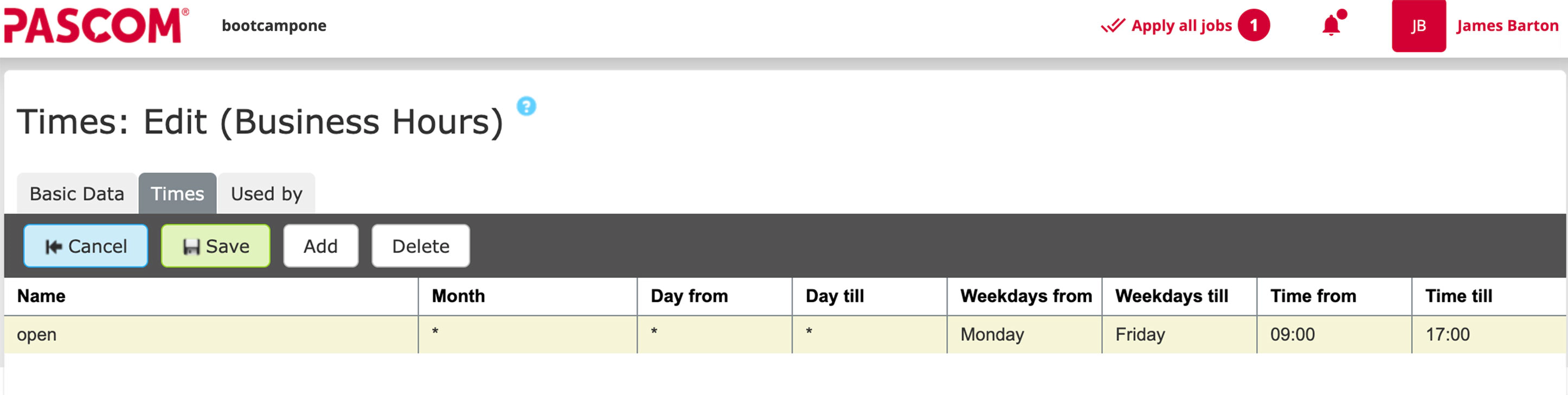Screen dimensions: 1568x395
Task: Select the Times tab
Action: 177,194
